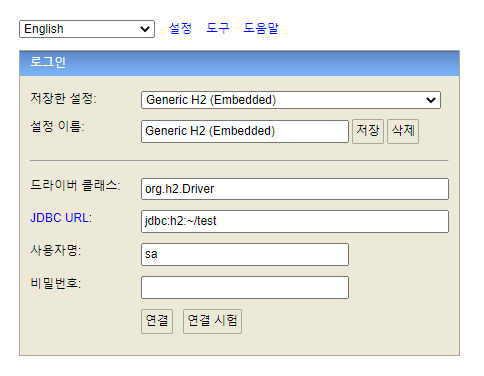Click the 드라이버 클래스: label
This screenshot has height=376, width=484.
76,185
